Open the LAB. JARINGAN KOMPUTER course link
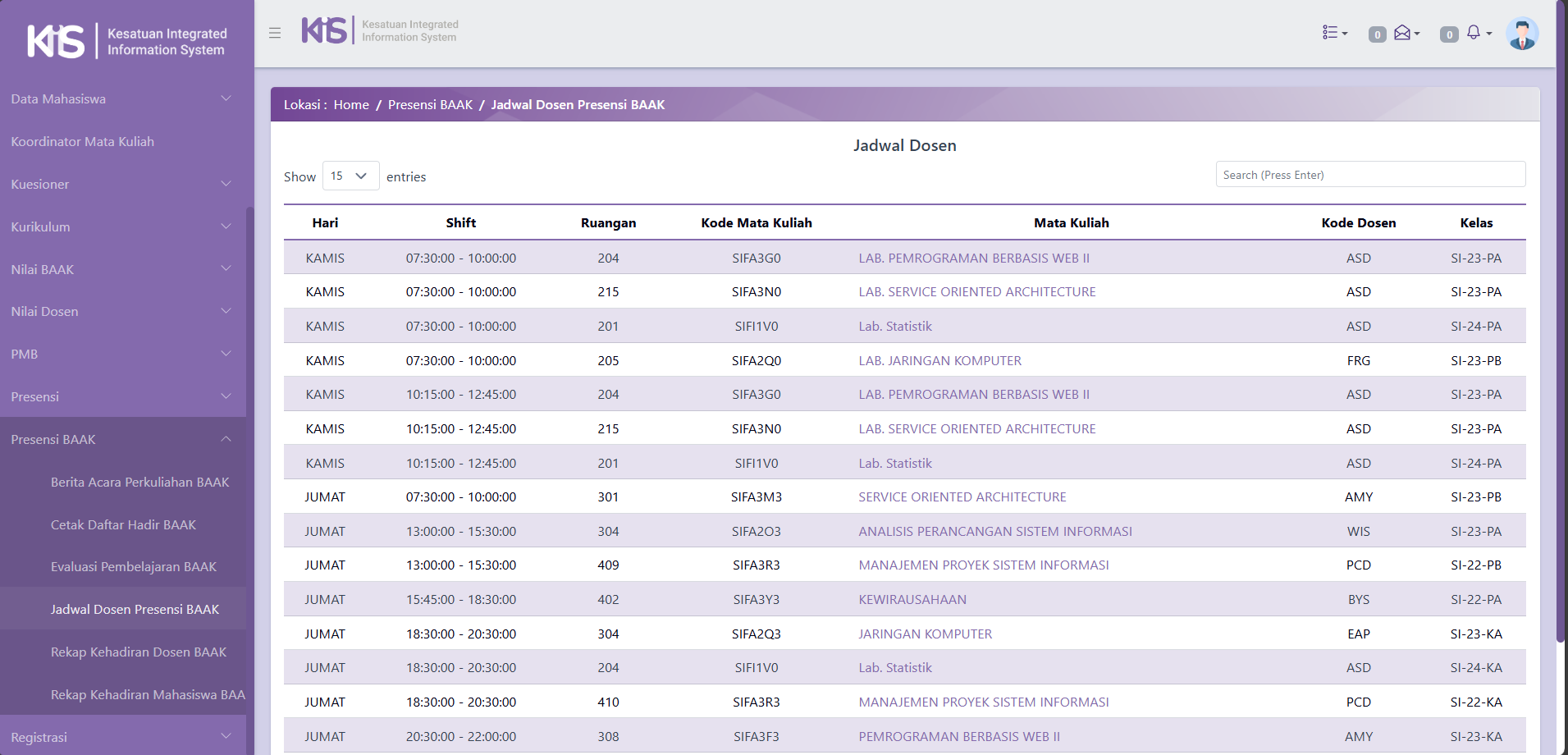 [x=939, y=360]
